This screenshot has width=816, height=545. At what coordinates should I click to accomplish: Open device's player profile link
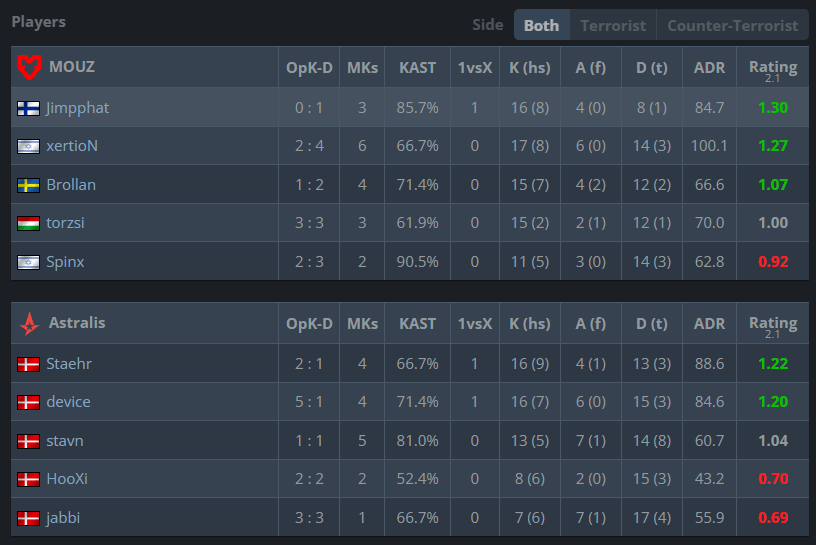[x=68, y=402]
